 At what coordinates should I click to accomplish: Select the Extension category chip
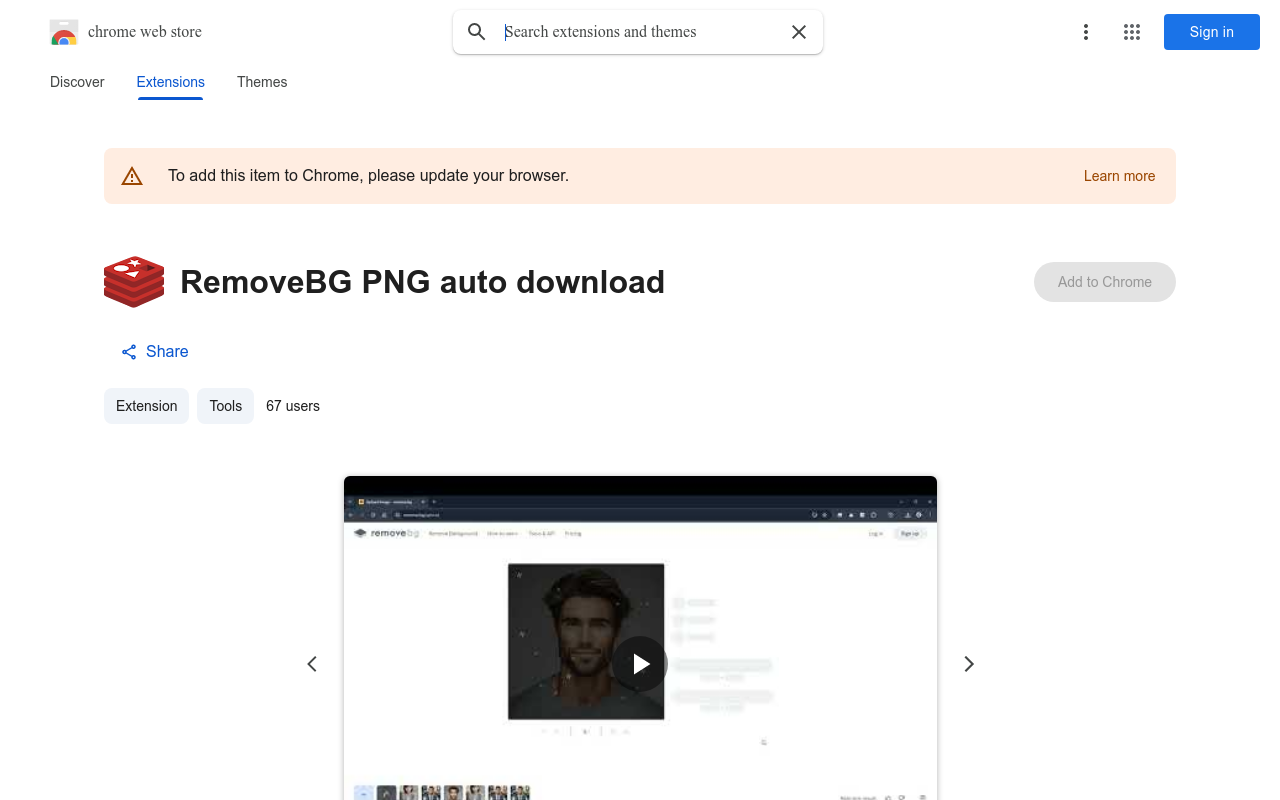coord(146,406)
